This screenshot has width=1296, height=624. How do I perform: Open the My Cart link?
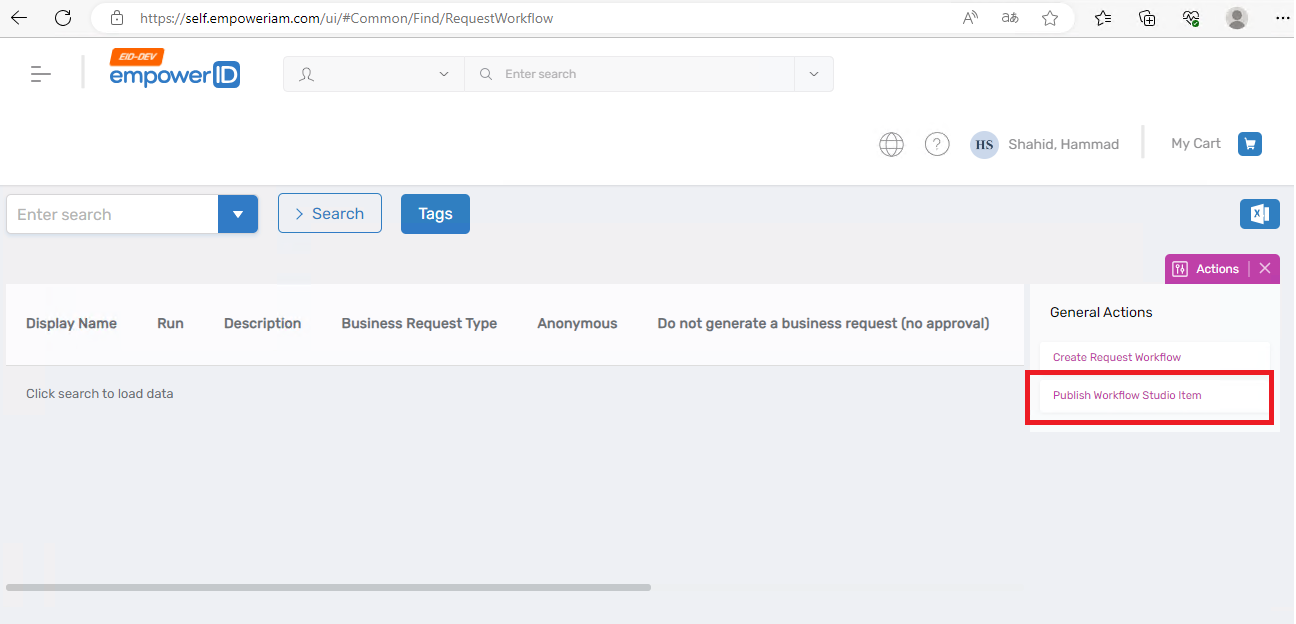coord(1196,143)
